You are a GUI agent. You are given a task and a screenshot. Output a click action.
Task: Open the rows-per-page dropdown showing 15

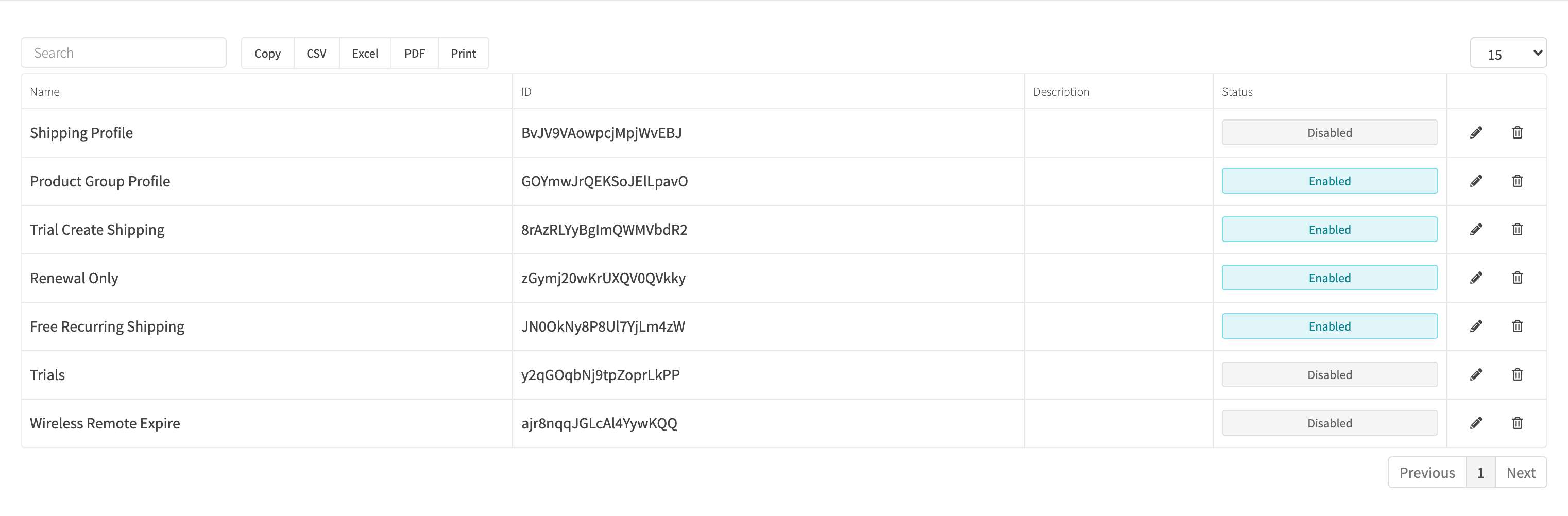[1508, 54]
